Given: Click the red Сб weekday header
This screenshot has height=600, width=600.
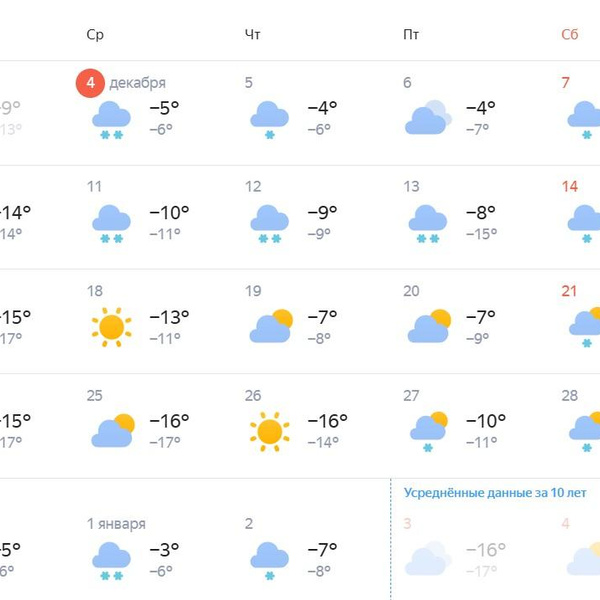Looking at the screenshot, I should click(x=569, y=34).
